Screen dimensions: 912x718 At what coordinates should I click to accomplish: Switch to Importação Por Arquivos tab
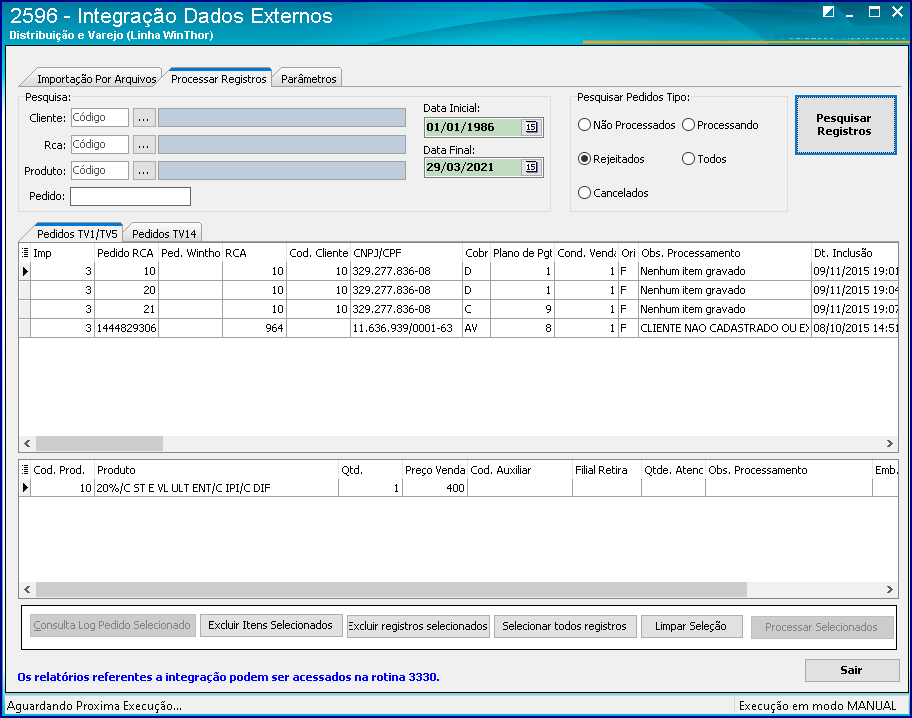[x=96, y=79]
